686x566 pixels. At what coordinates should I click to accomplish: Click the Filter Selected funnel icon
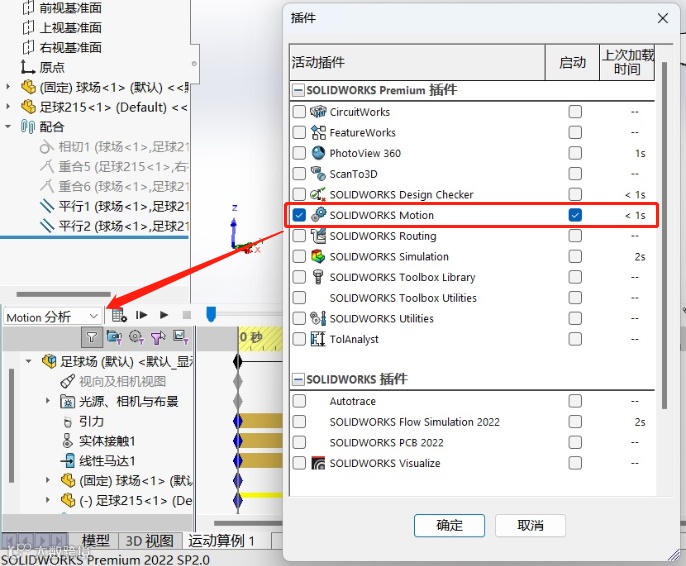(x=158, y=337)
